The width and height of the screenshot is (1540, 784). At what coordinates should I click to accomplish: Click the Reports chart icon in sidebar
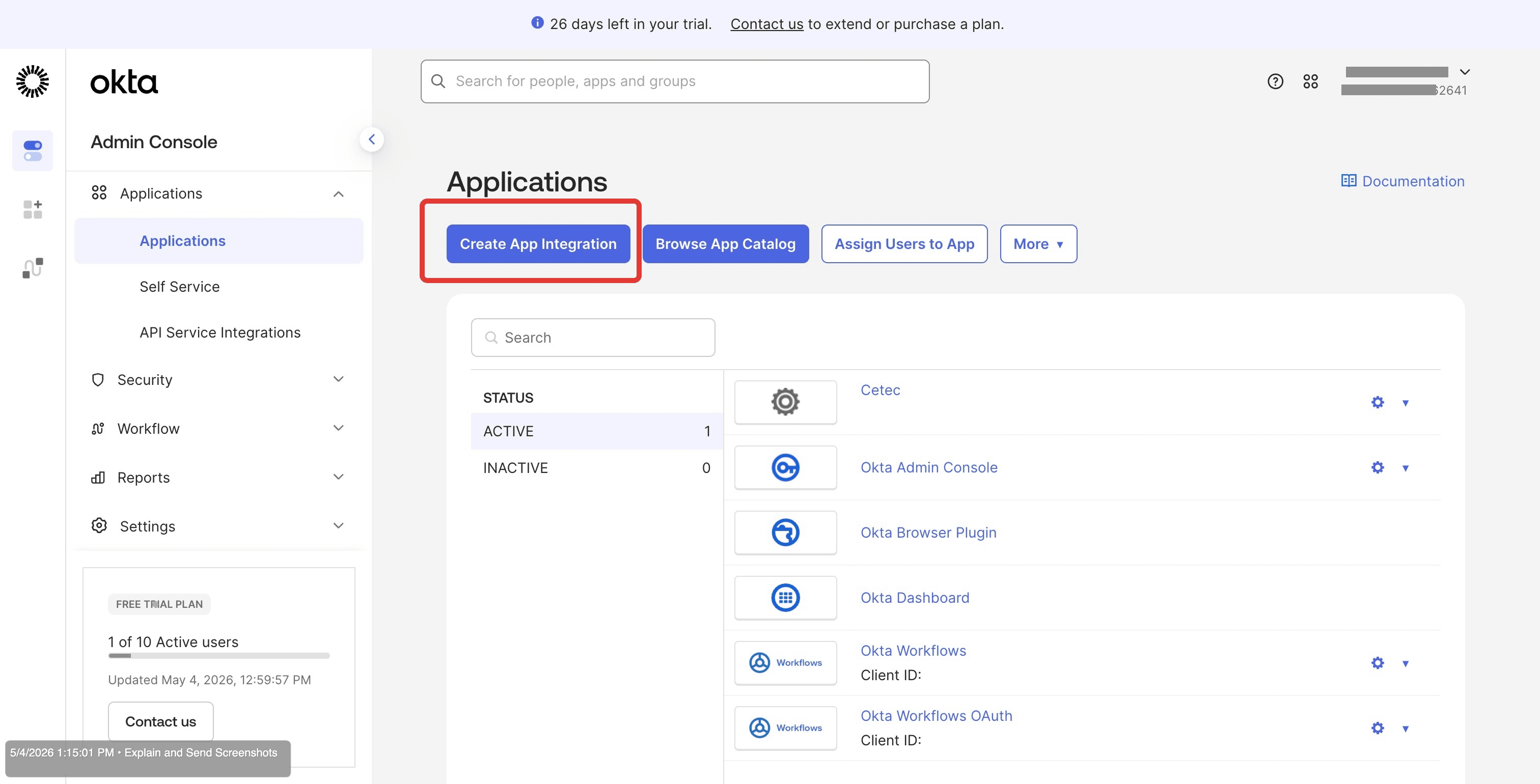point(98,478)
